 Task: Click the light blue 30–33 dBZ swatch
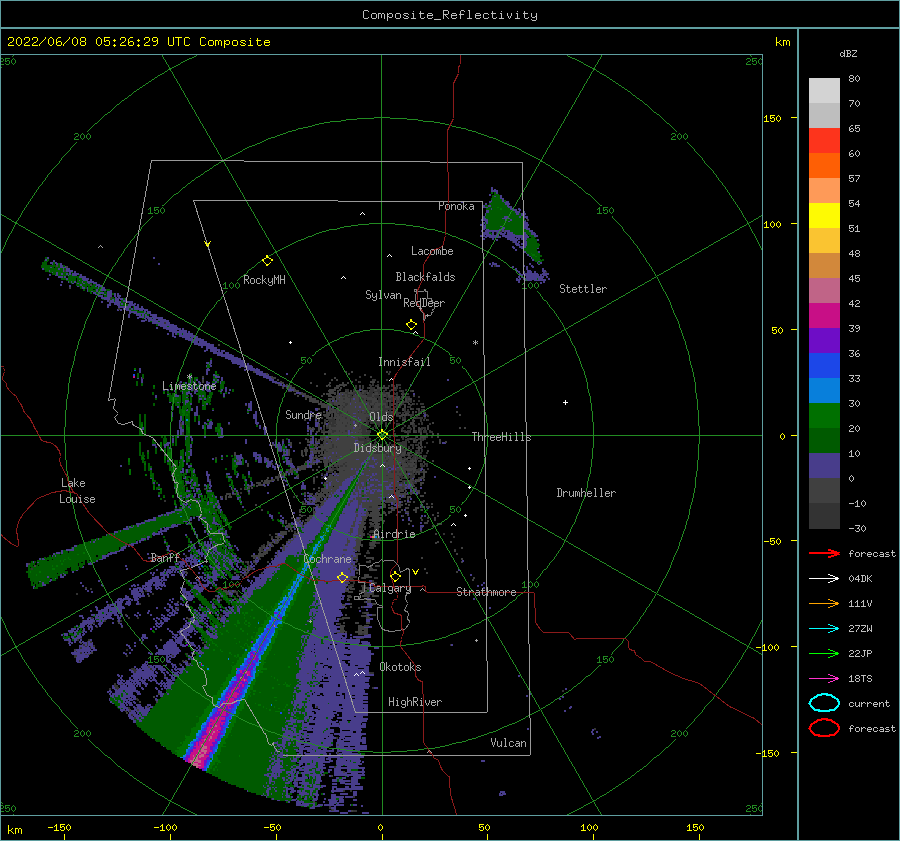coord(824,391)
